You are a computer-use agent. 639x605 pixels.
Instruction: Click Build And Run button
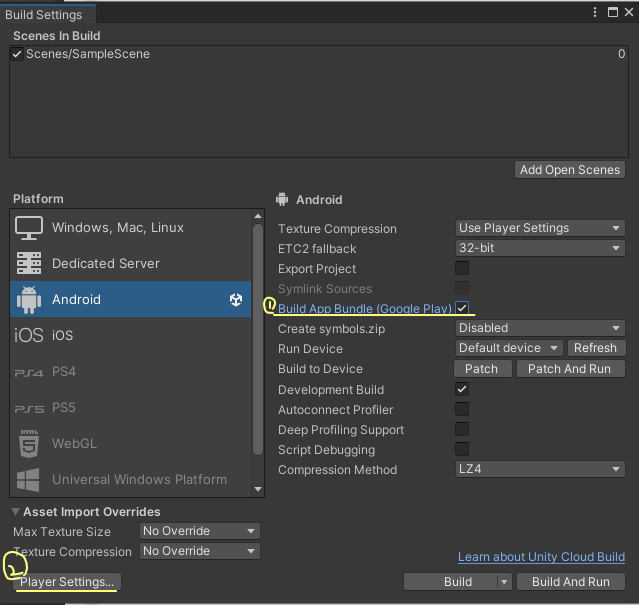(x=571, y=582)
